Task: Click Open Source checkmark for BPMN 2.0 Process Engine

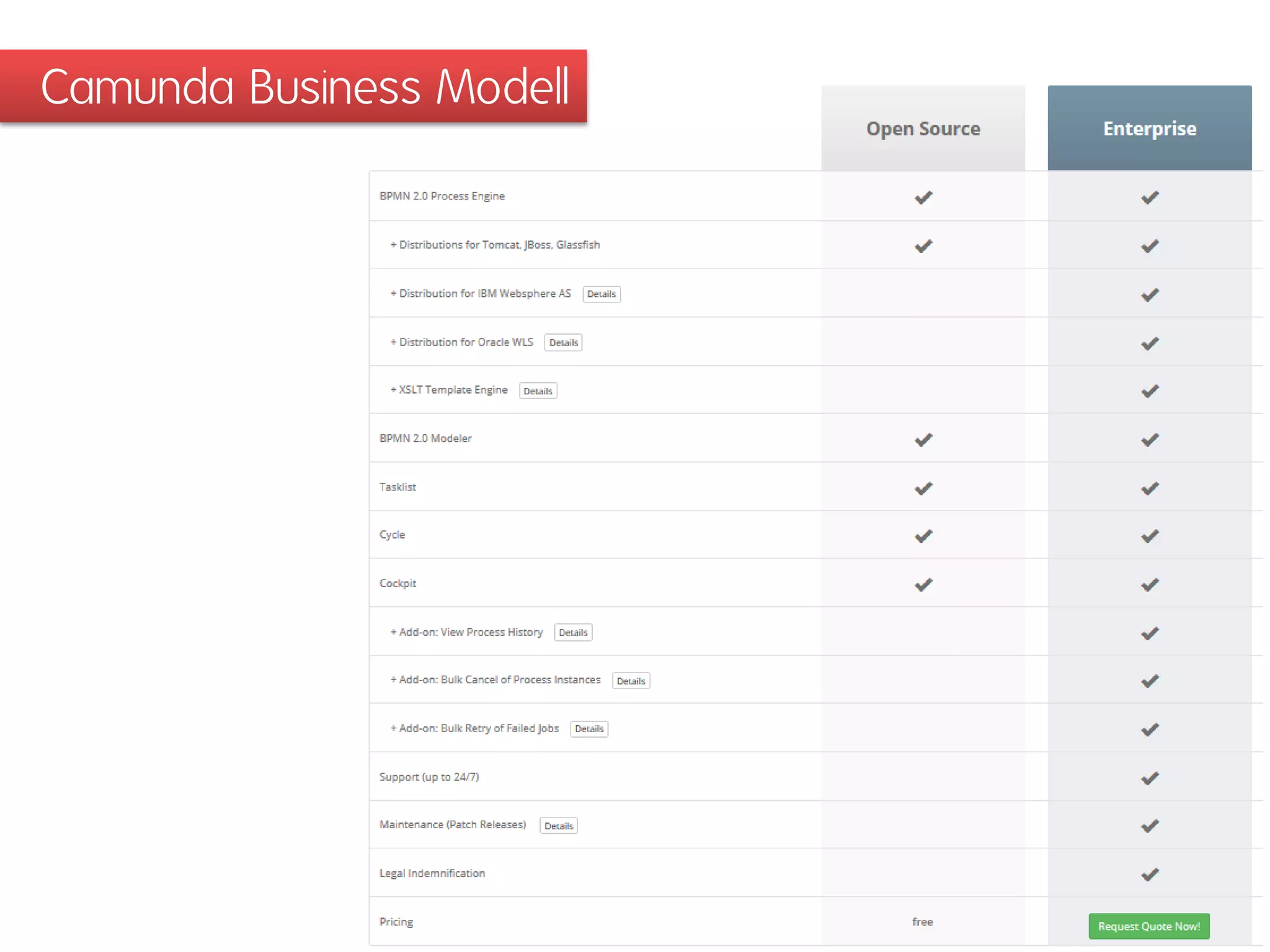Action: [923, 198]
